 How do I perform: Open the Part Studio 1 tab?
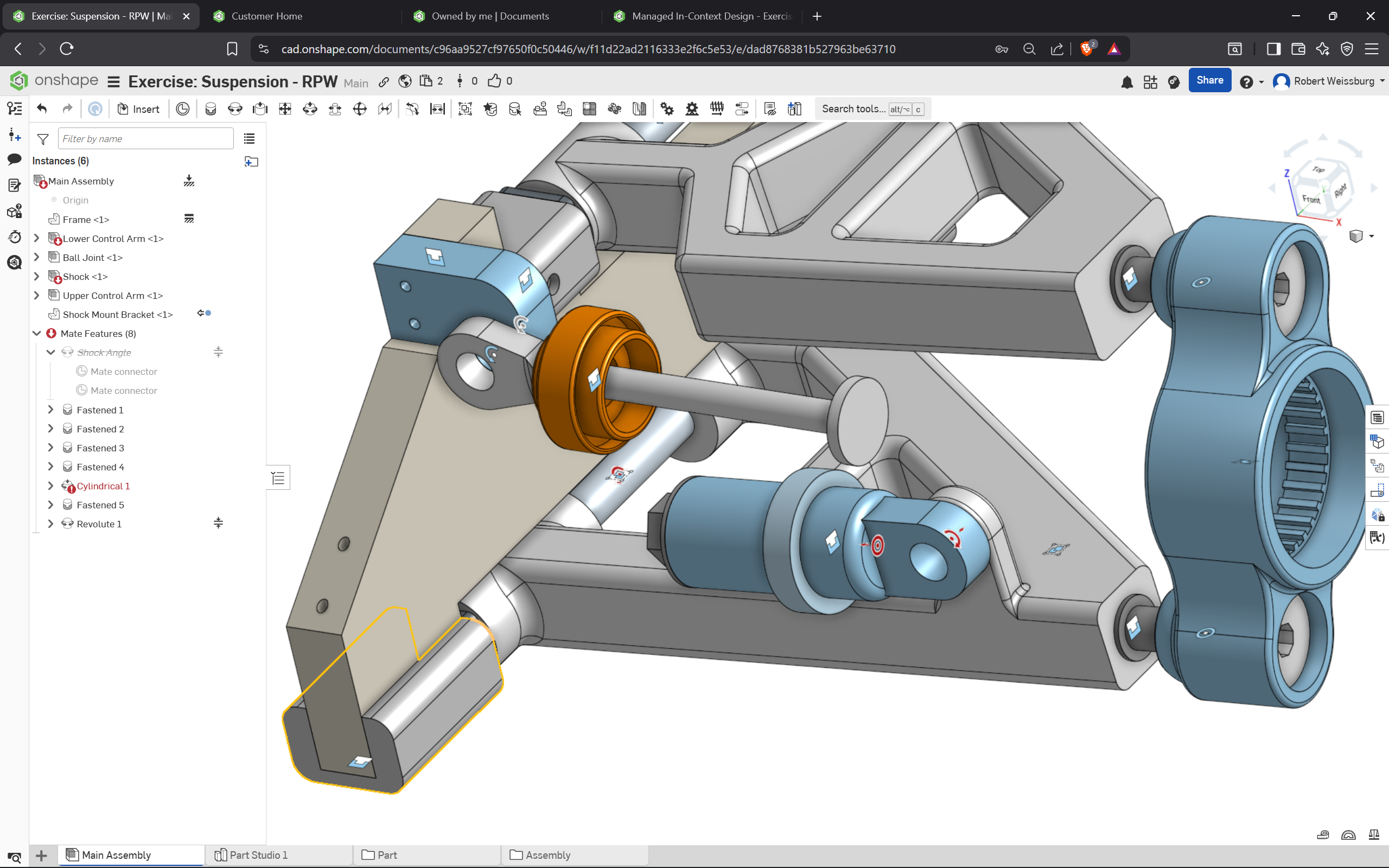coord(258,855)
